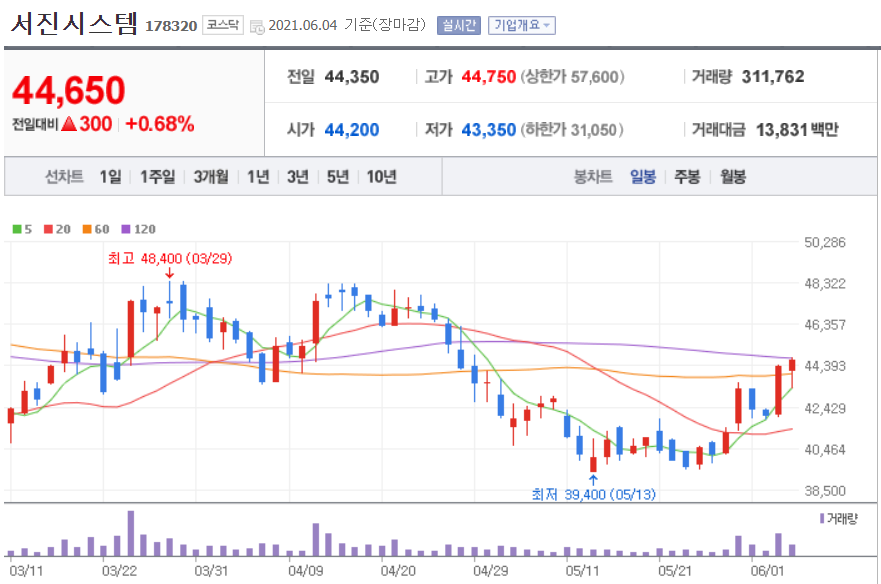
Task: Click the 38,500 price axis label
Action: [x=825, y=491]
